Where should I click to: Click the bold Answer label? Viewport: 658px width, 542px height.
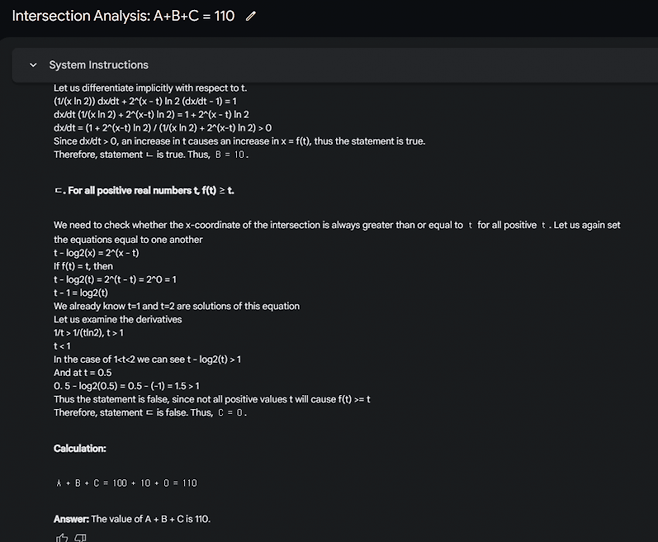point(71,519)
